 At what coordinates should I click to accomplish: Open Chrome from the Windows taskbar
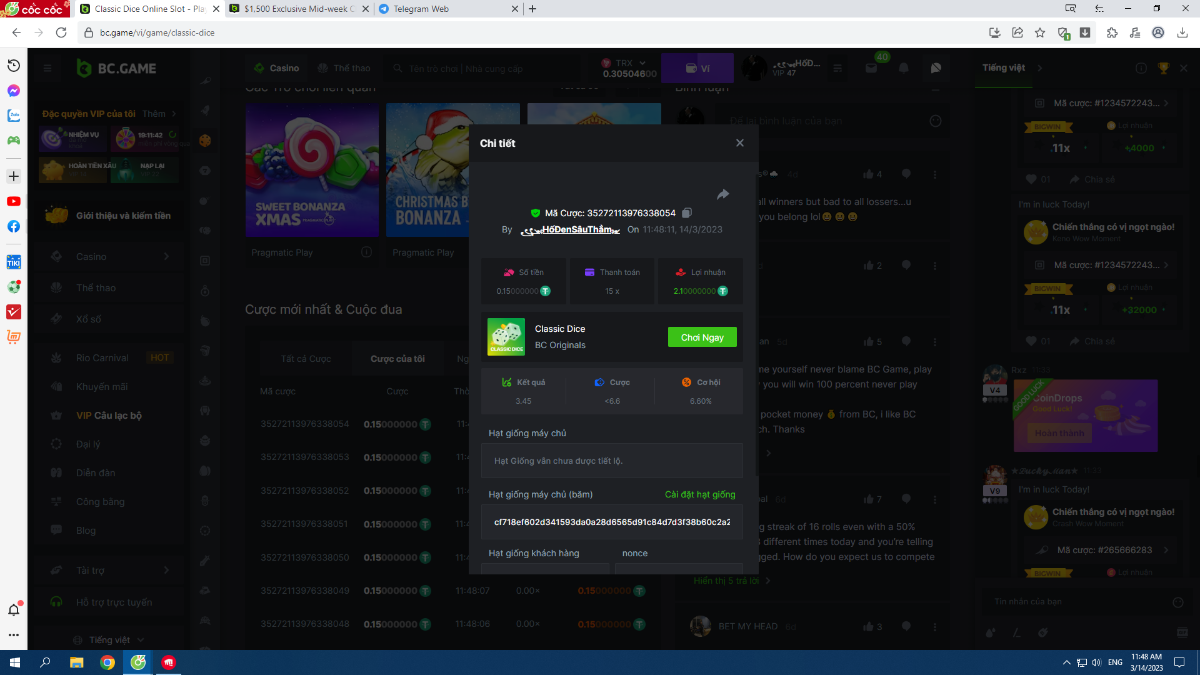(x=107, y=662)
